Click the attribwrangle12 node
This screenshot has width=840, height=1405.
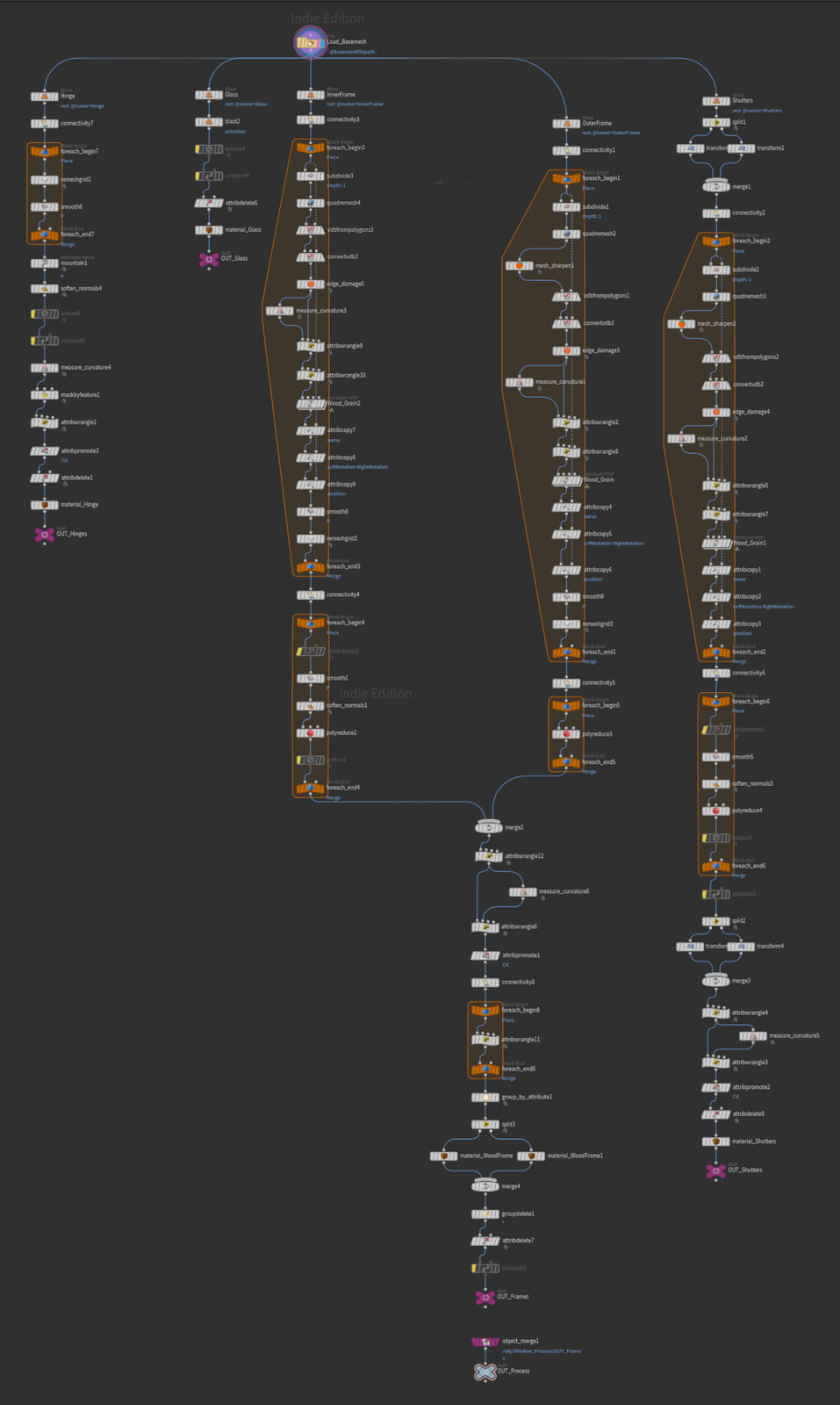pos(489,856)
